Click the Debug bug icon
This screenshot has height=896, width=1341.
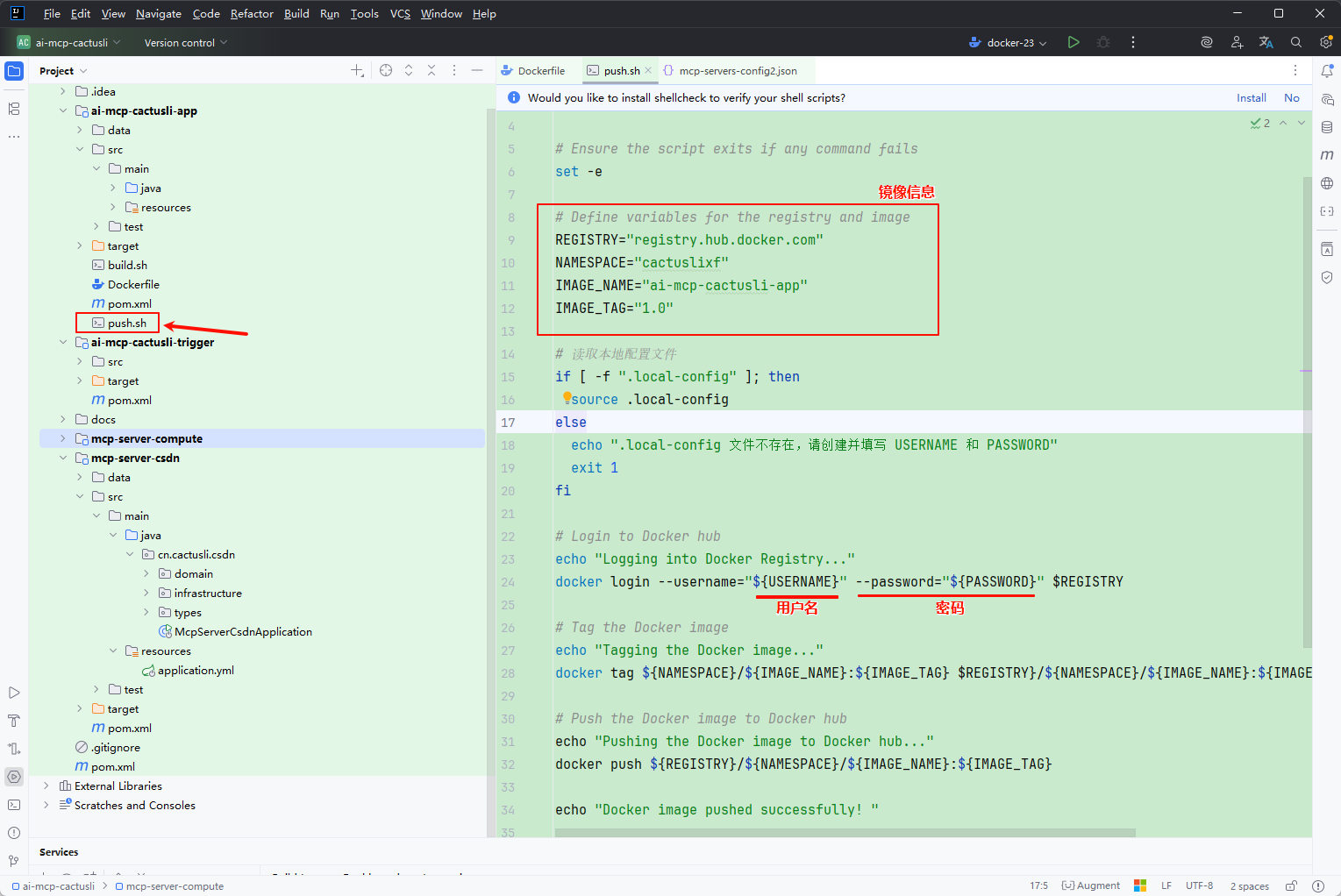[x=1103, y=42]
